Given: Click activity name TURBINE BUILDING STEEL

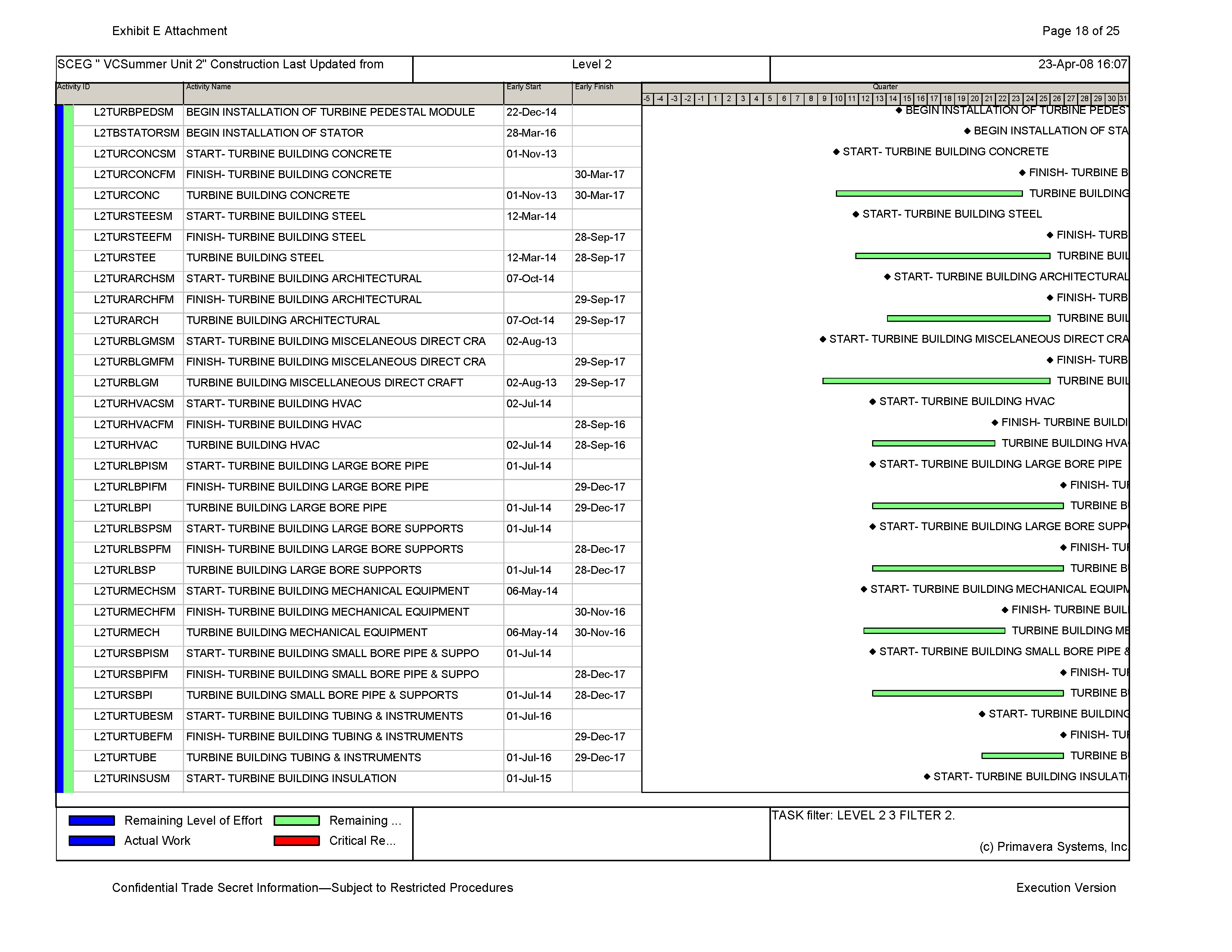Looking at the screenshot, I should [255, 258].
